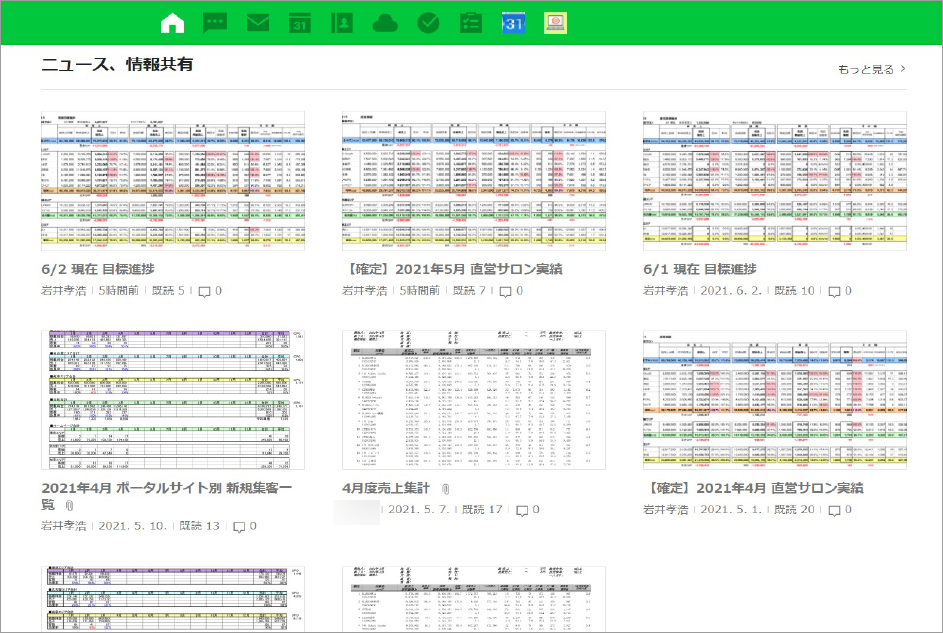Launch the blue Google Calendar 31 icon

coord(513,23)
